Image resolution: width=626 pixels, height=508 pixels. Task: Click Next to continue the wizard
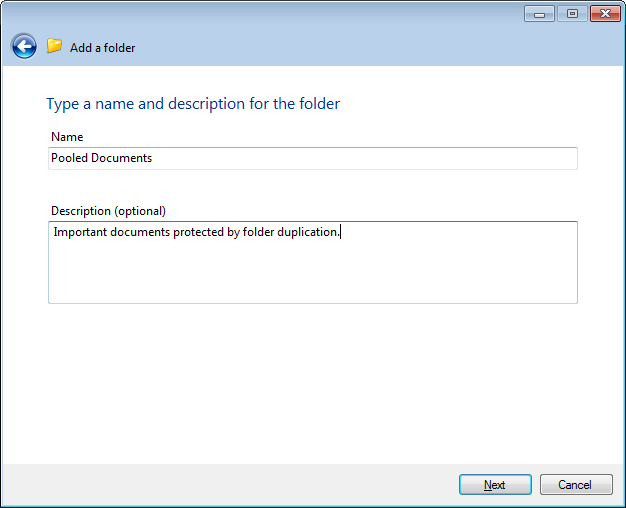(x=495, y=484)
